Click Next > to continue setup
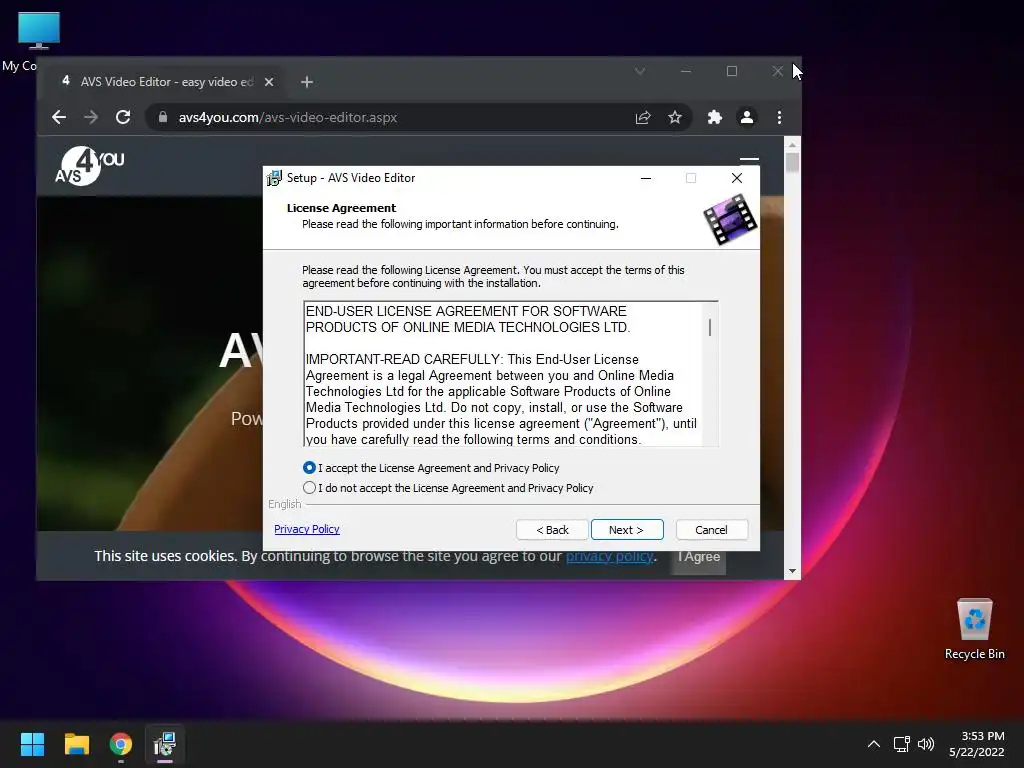Image resolution: width=1024 pixels, height=768 pixels. (627, 530)
